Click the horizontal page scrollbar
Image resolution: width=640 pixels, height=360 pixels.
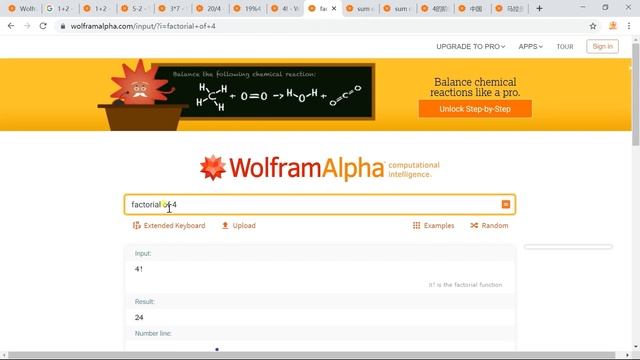click(x=311, y=355)
